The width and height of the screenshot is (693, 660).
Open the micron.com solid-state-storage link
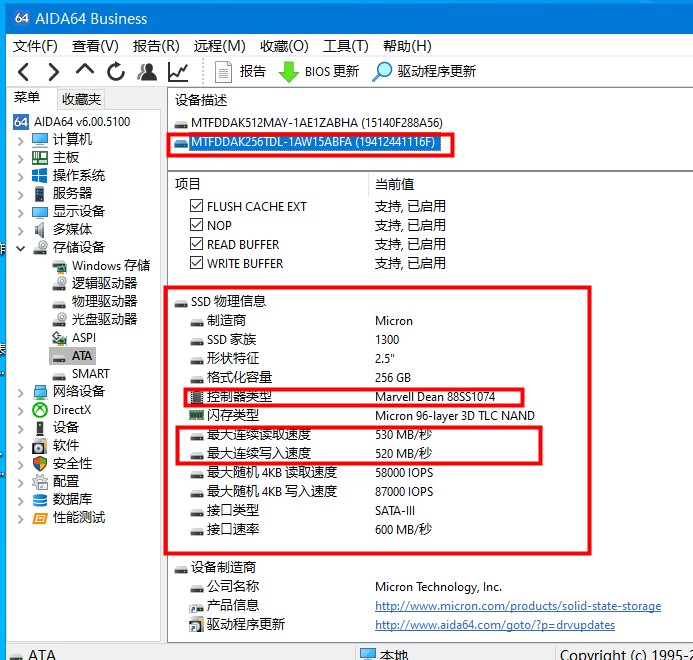click(518, 606)
